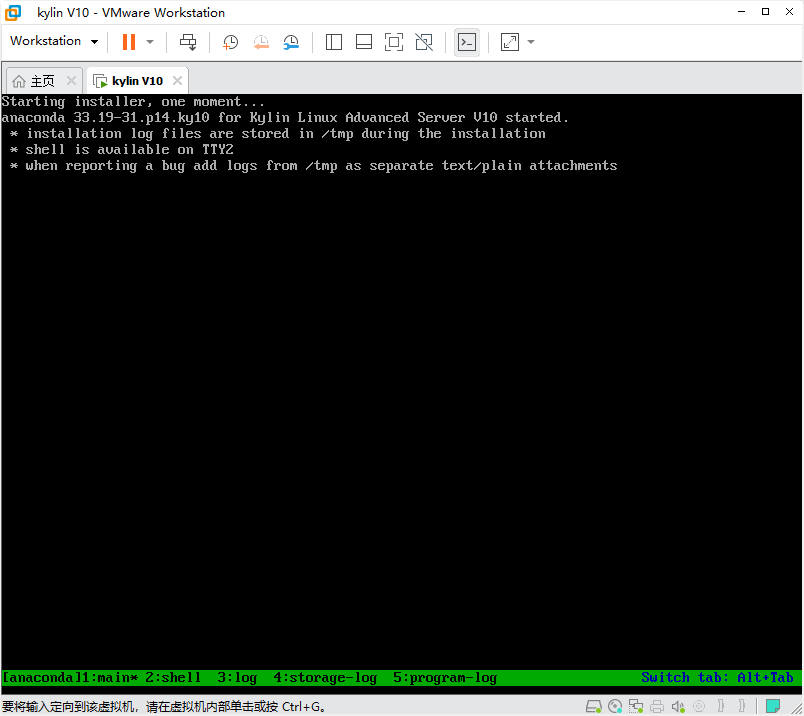Click the hard disk status icon
The width and height of the screenshot is (804, 716).
[x=594, y=706]
